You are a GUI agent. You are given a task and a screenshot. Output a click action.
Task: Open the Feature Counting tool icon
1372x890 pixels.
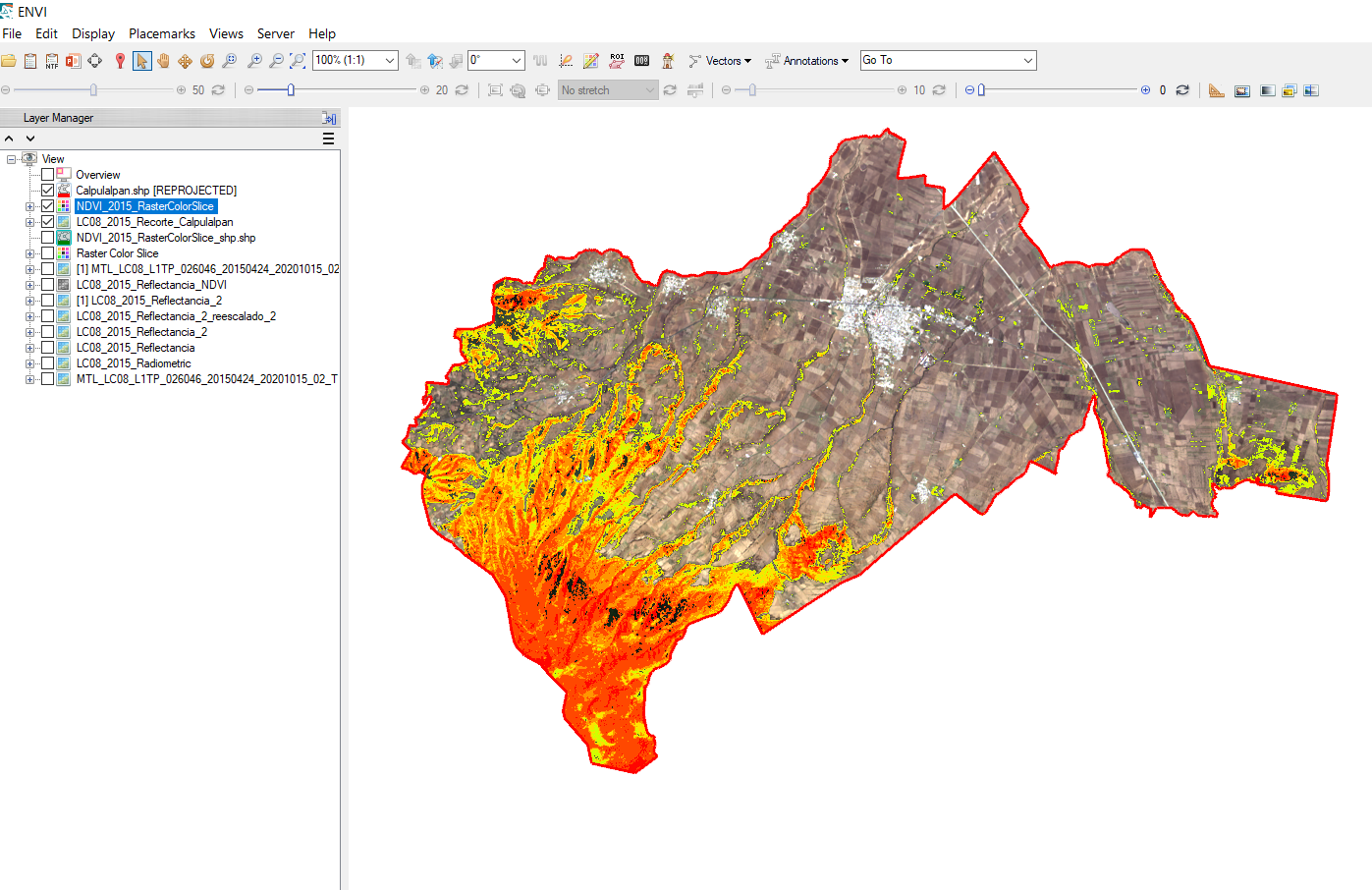pos(642,61)
